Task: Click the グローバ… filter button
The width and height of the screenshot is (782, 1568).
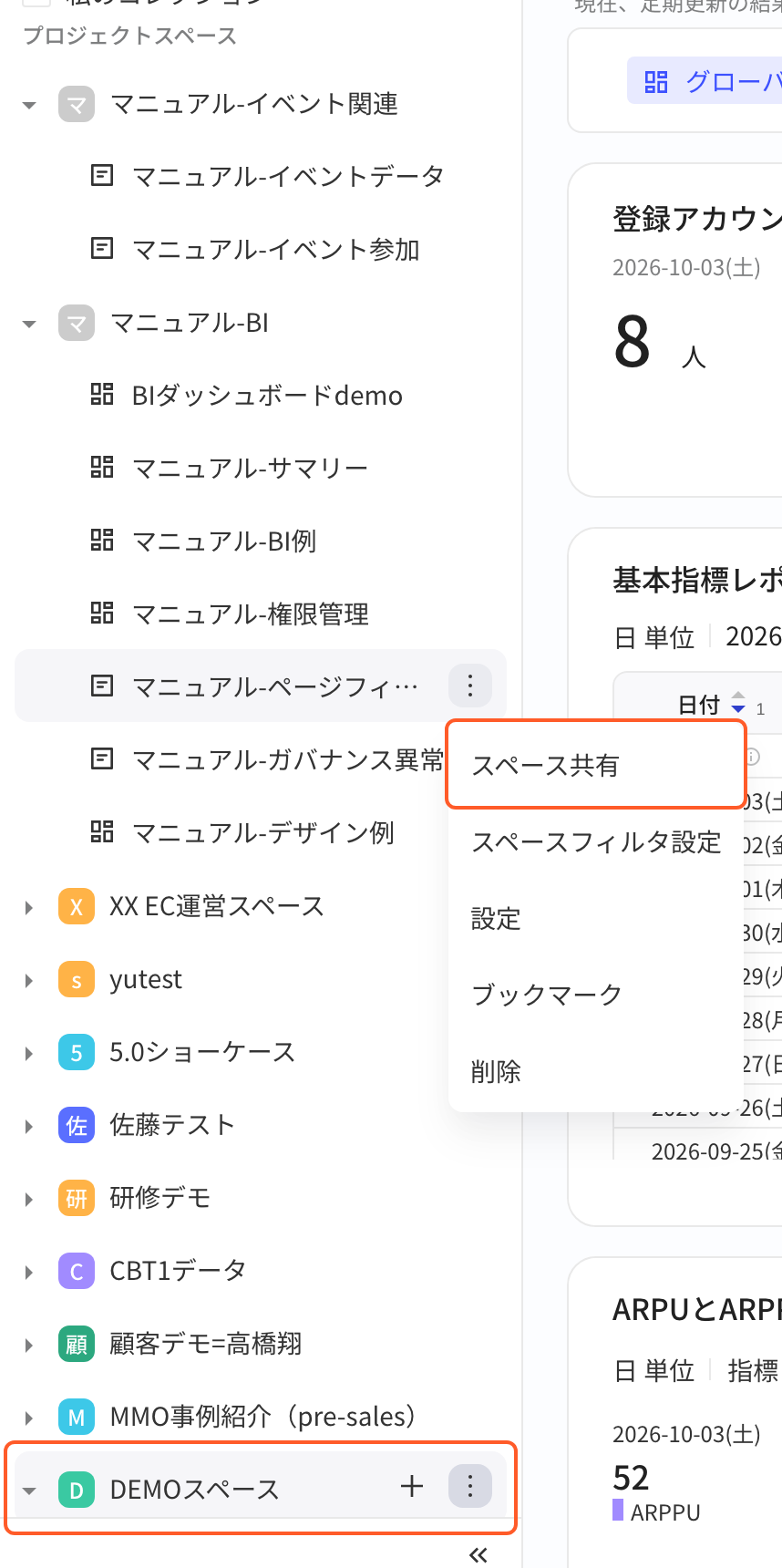Action: (705, 82)
